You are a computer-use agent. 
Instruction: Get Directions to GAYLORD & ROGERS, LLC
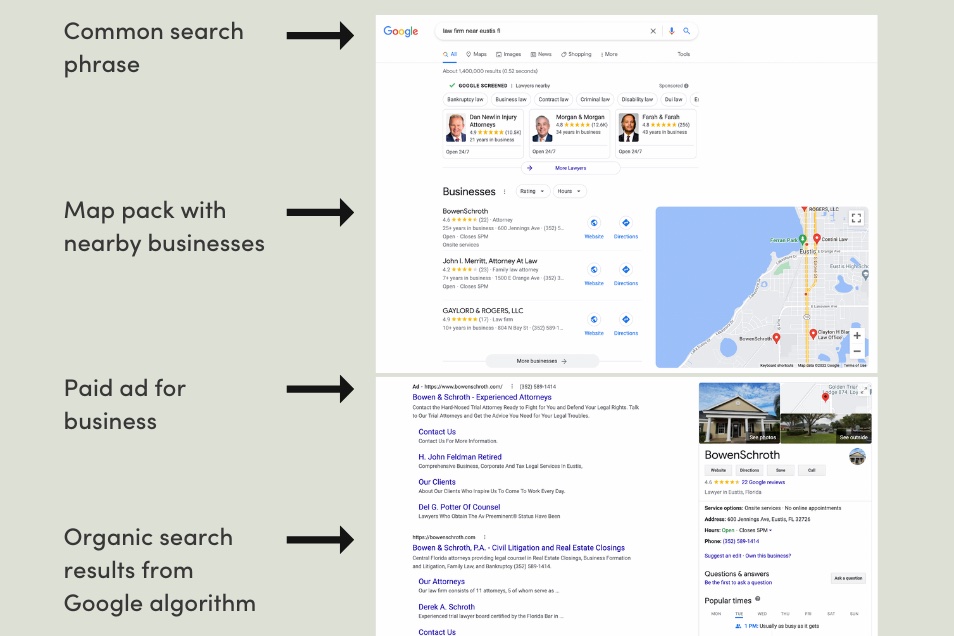pos(625,320)
